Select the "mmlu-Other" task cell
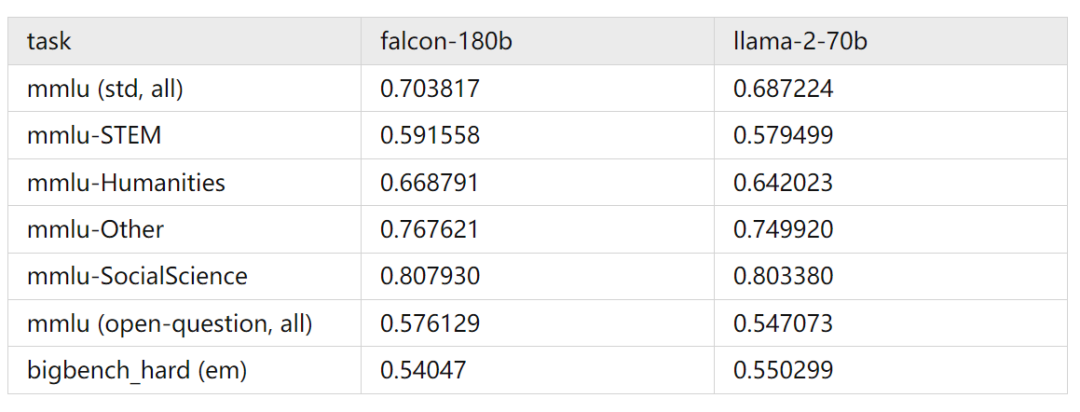The width and height of the screenshot is (1080, 412). [95, 230]
